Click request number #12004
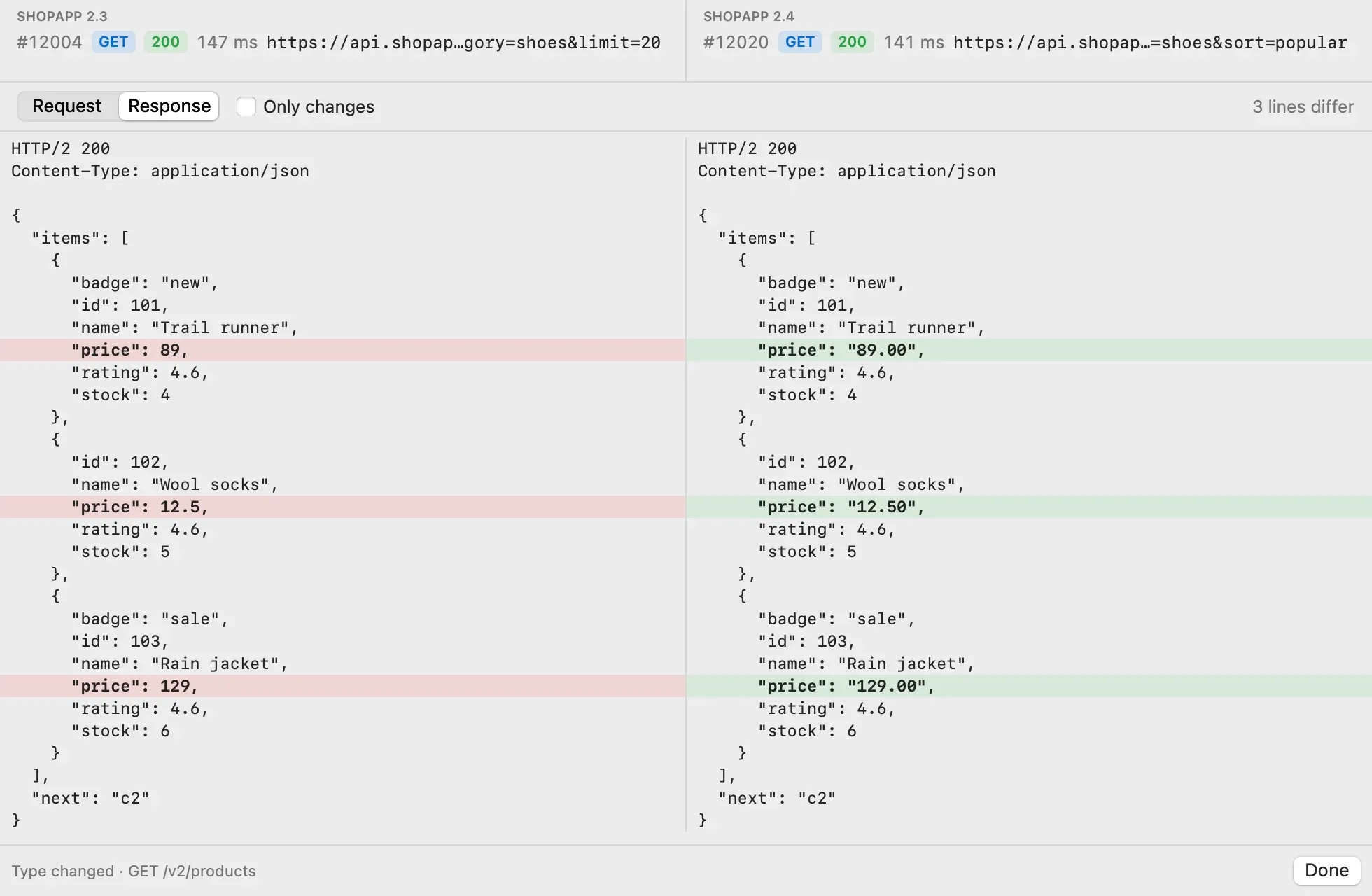The height and width of the screenshot is (896, 1372). point(50,42)
